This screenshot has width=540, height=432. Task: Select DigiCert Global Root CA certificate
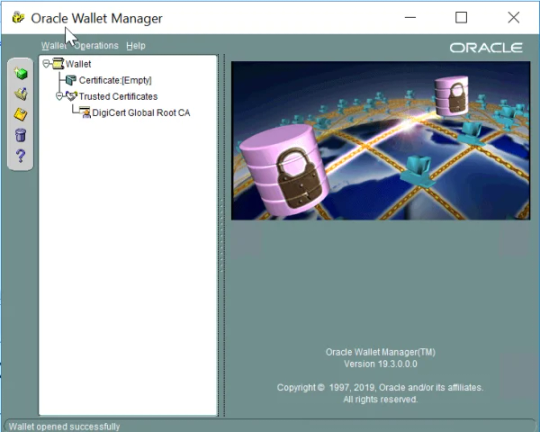pos(141,113)
